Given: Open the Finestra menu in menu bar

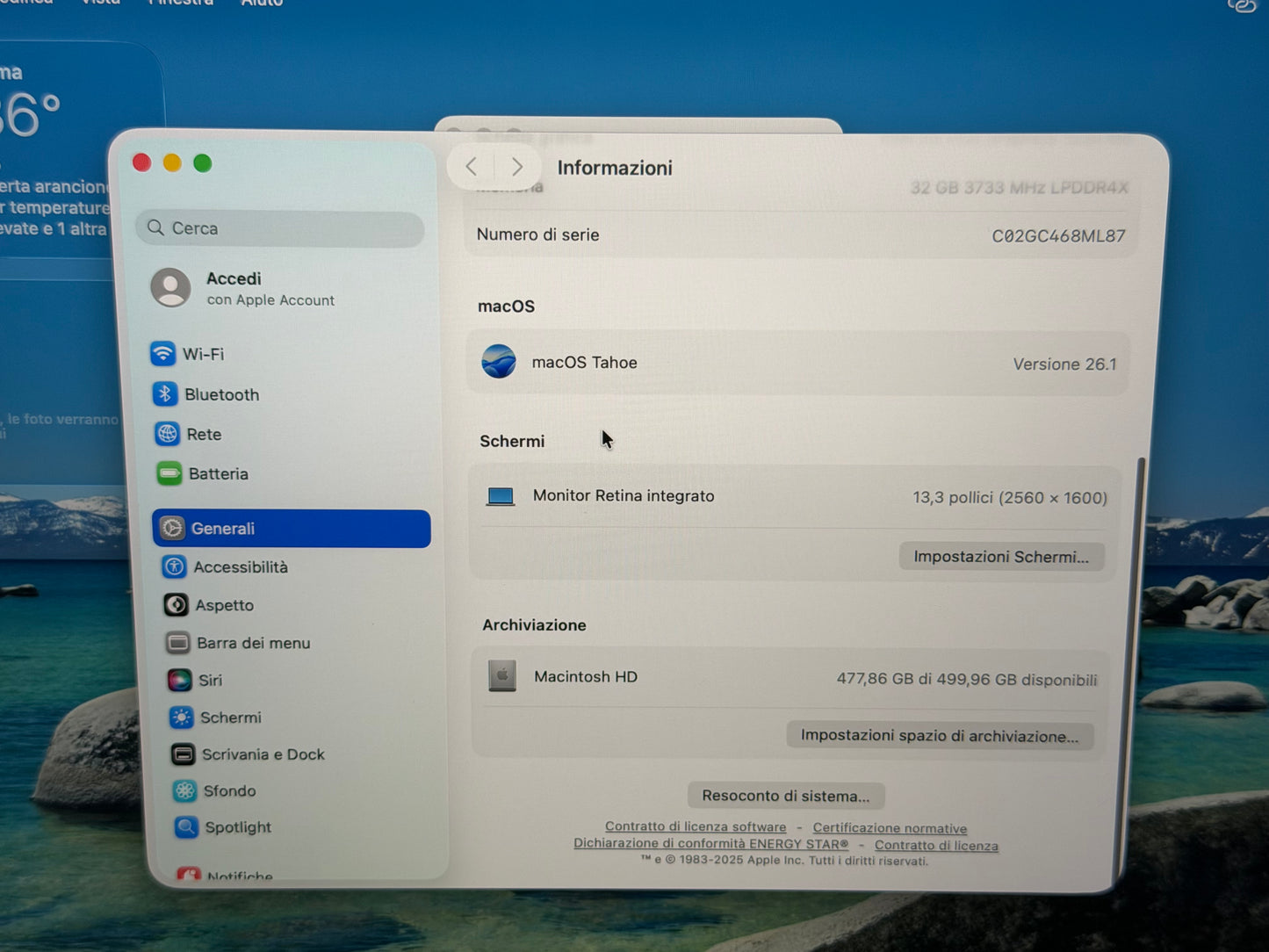Looking at the screenshot, I should [x=181, y=4].
